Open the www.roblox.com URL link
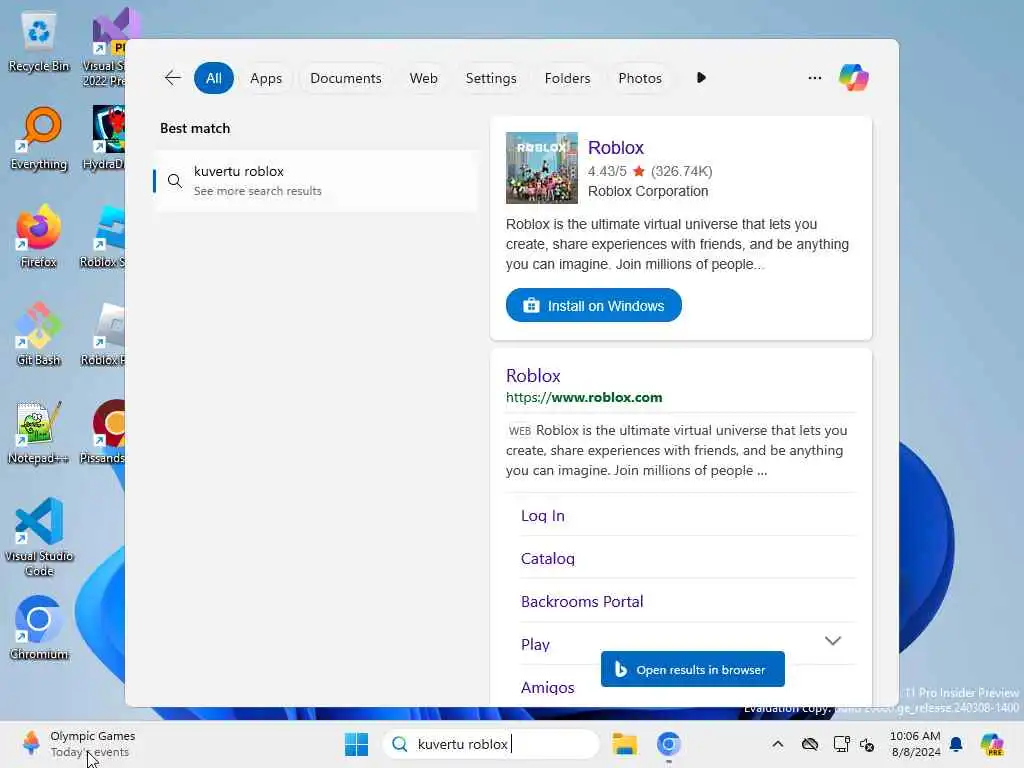 click(584, 397)
